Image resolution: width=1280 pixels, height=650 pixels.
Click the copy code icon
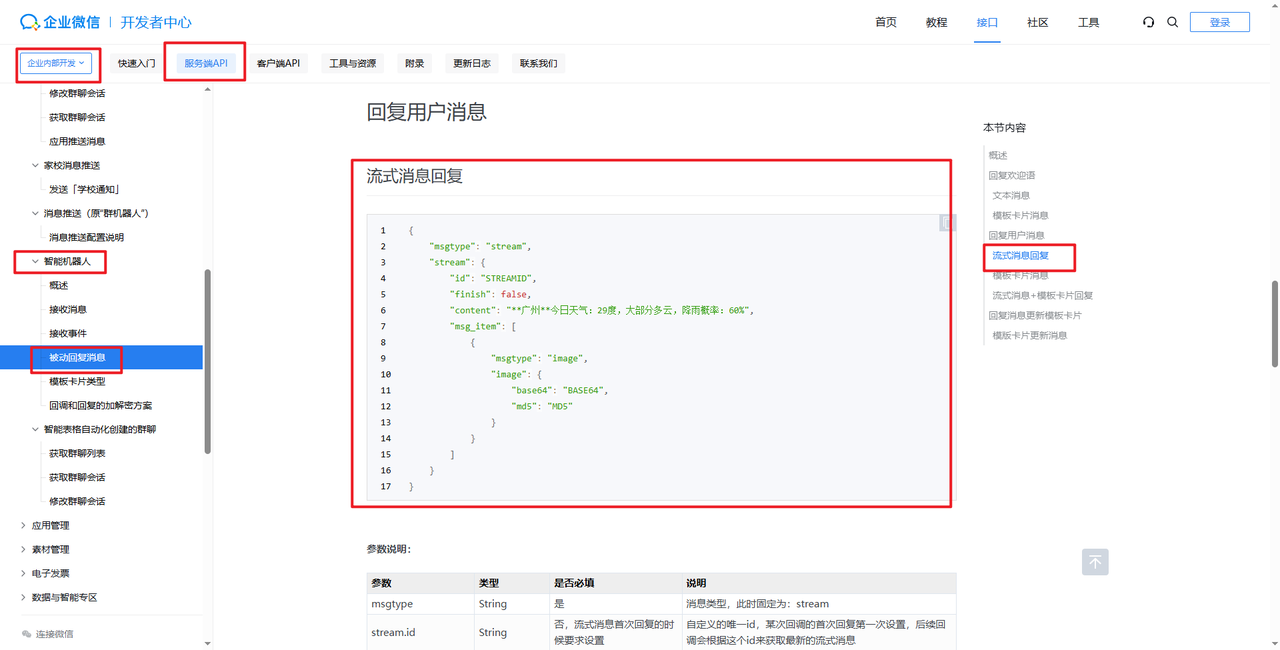947,223
